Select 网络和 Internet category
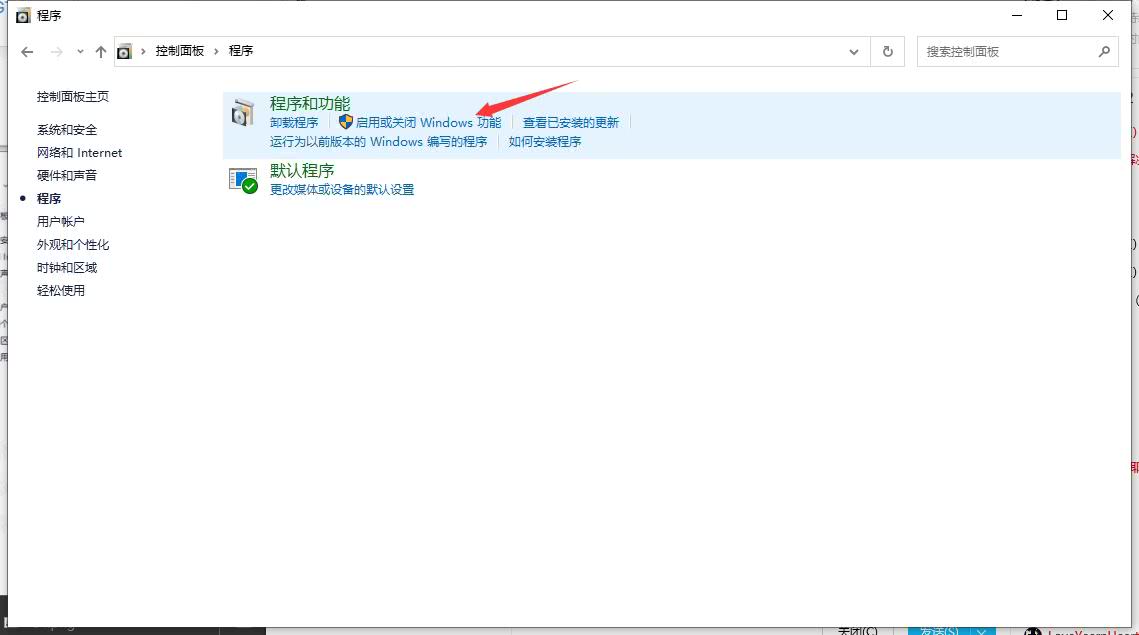 [x=79, y=153]
